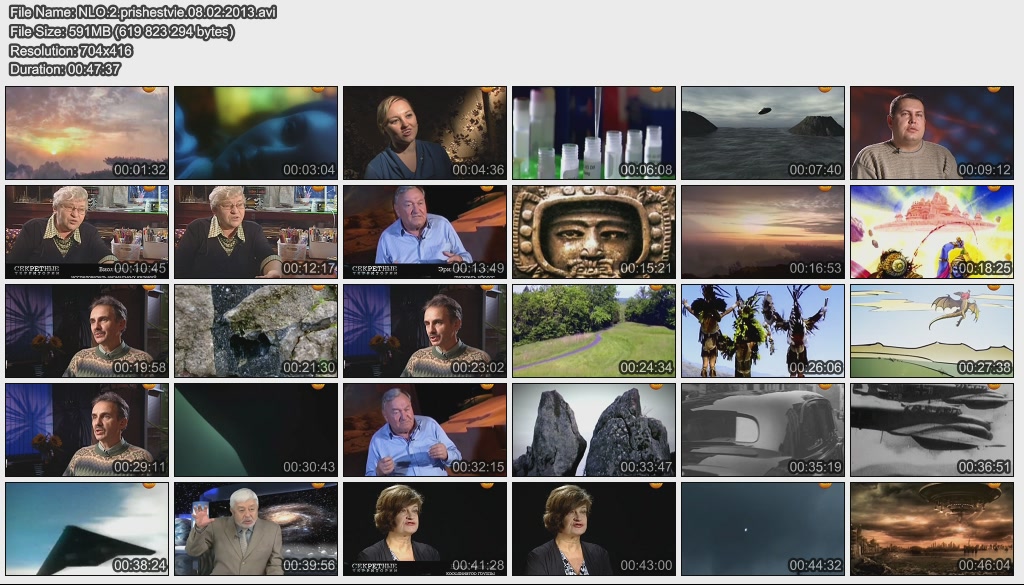Select the standing stones thumbnail at 00:33:47

tap(593, 430)
